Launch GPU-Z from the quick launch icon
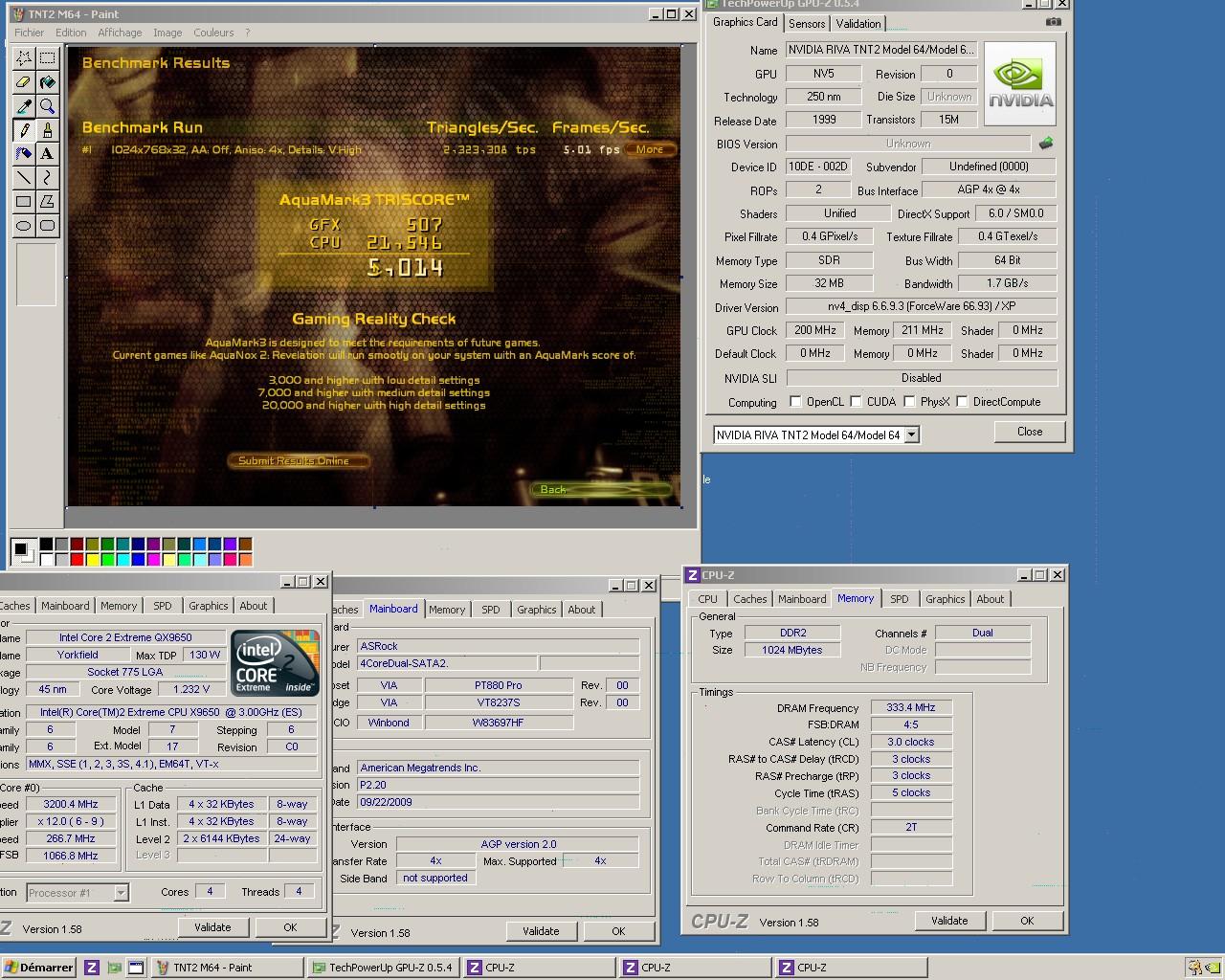1225x980 pixels. pyautogui.click(x=114, y=968)
